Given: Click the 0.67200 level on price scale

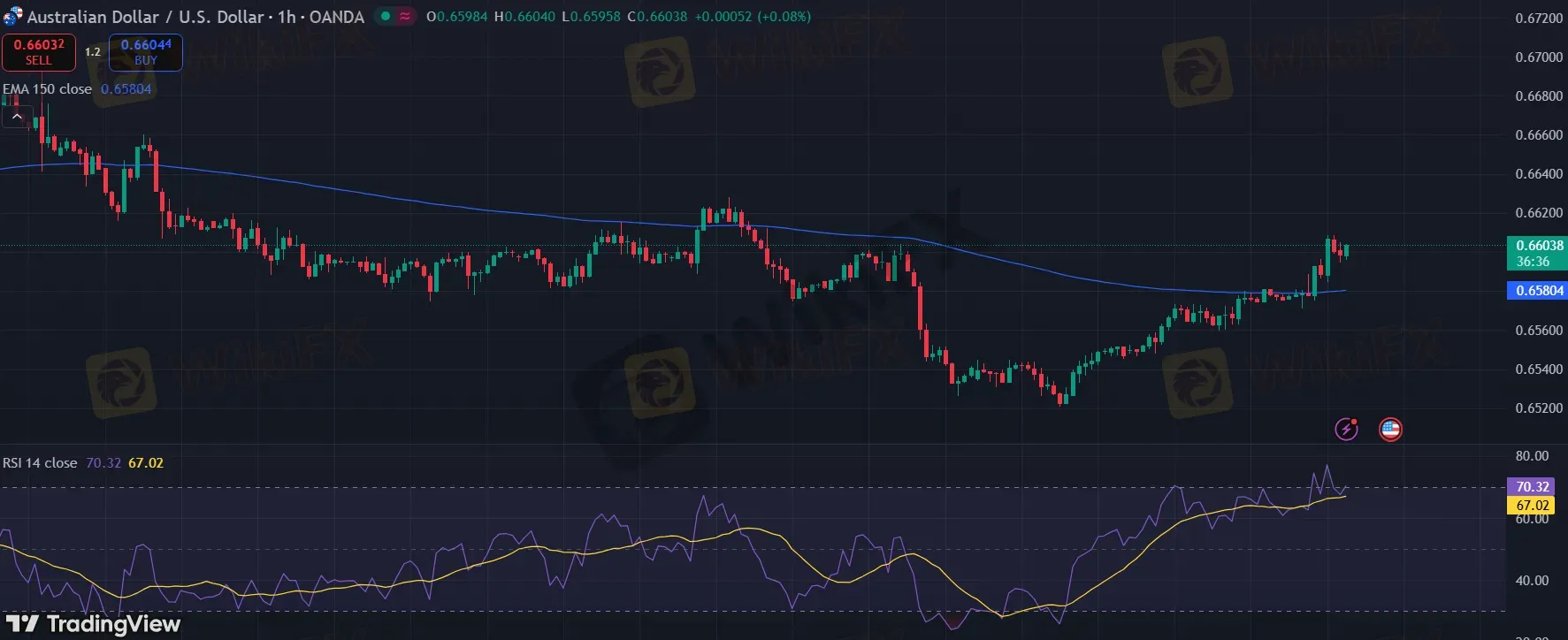Looking at the screenshot, I should click(1539, 19).
